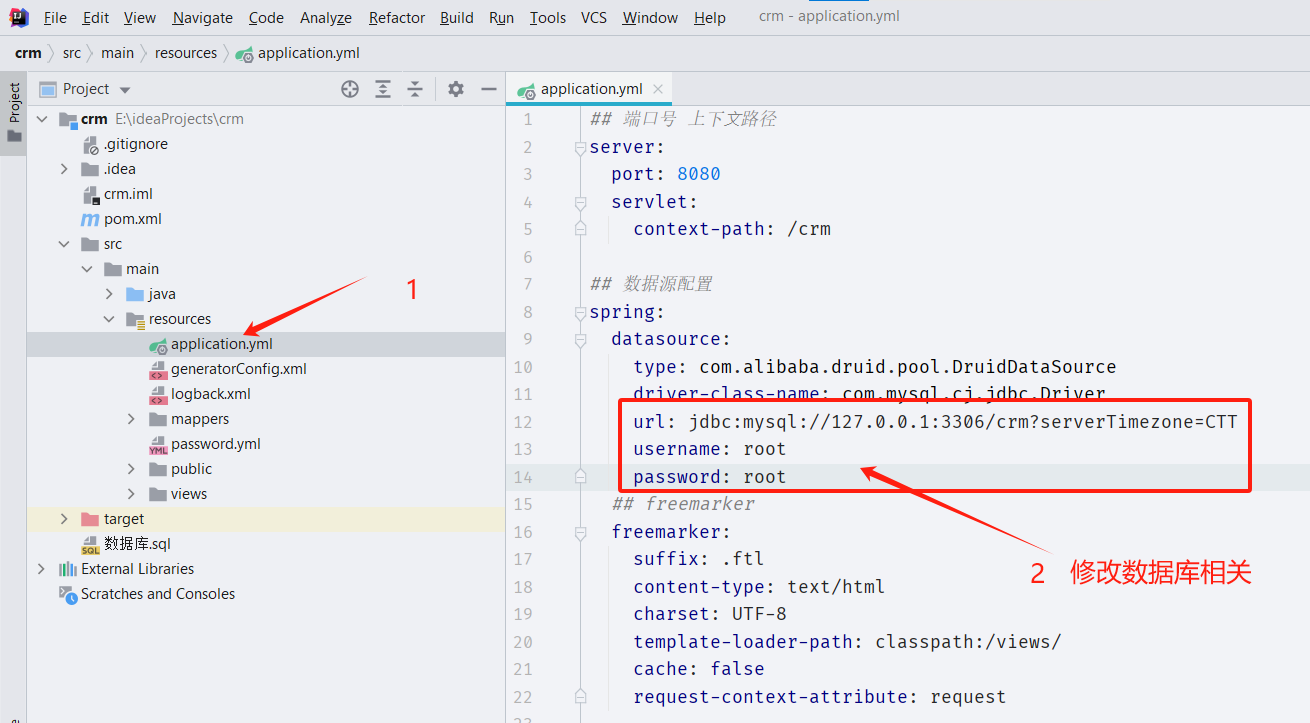The width and height of the screenshot is (1310, 723).
Task: Select crm.iml file in project tree
Action: [128, 194]
